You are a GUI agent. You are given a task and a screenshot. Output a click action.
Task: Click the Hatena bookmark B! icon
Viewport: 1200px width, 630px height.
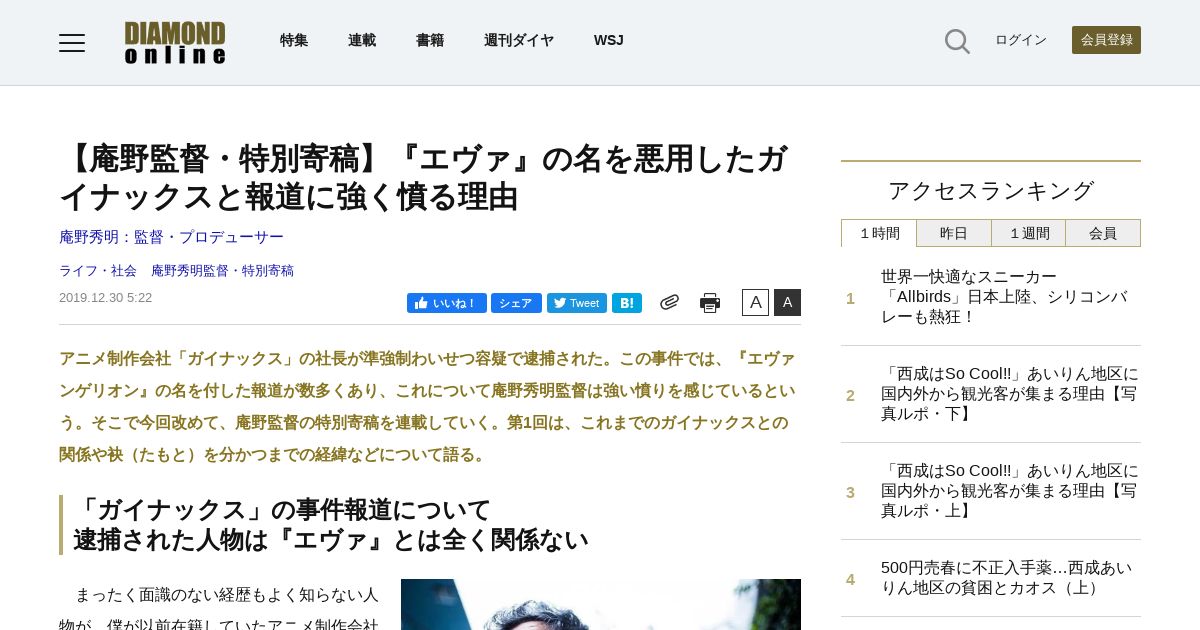(627, 303)
